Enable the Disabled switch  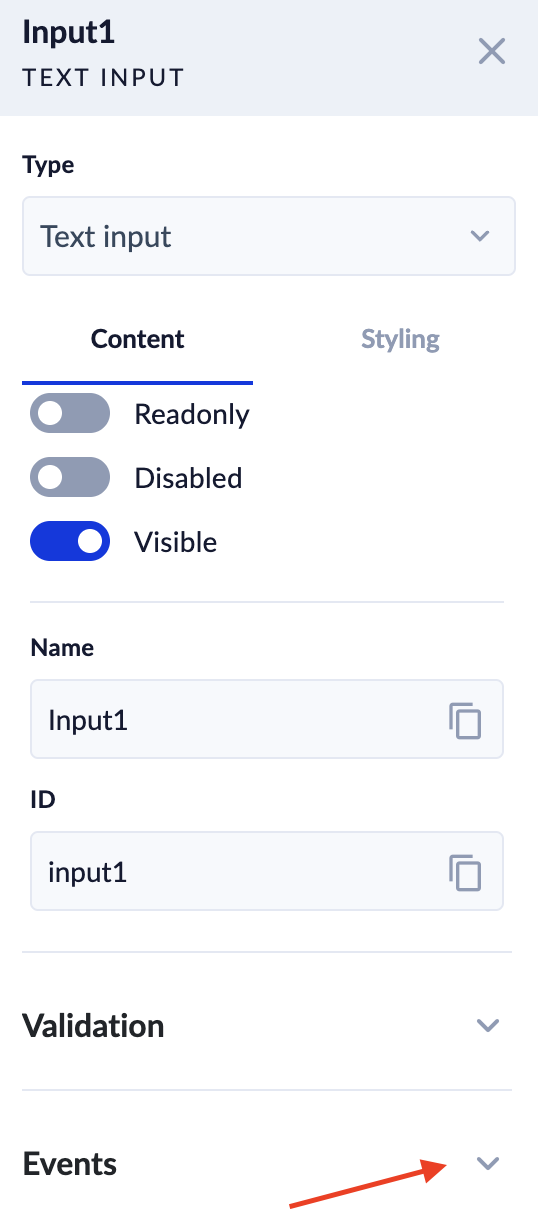click(x=70, y=477)
